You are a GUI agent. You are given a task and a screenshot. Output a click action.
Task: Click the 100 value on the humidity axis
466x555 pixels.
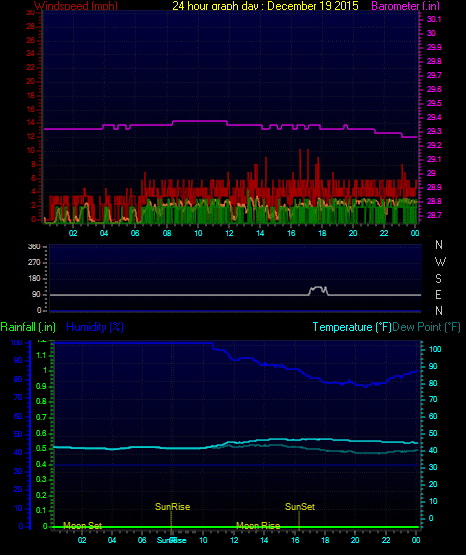[x=16, y=343]
